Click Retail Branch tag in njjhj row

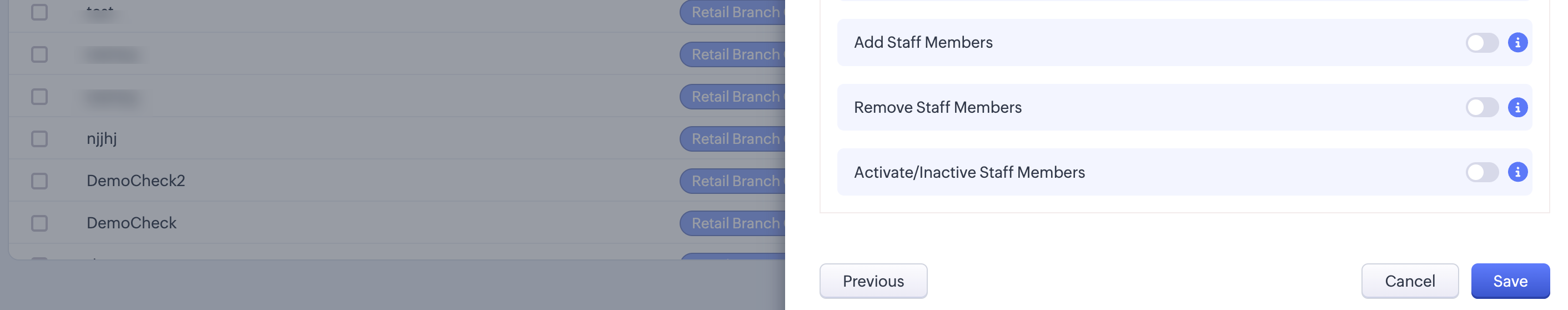733,139
